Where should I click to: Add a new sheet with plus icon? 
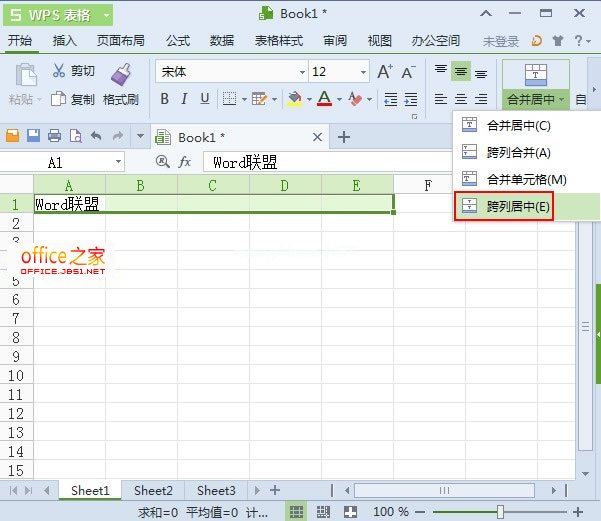coord(275,490)
